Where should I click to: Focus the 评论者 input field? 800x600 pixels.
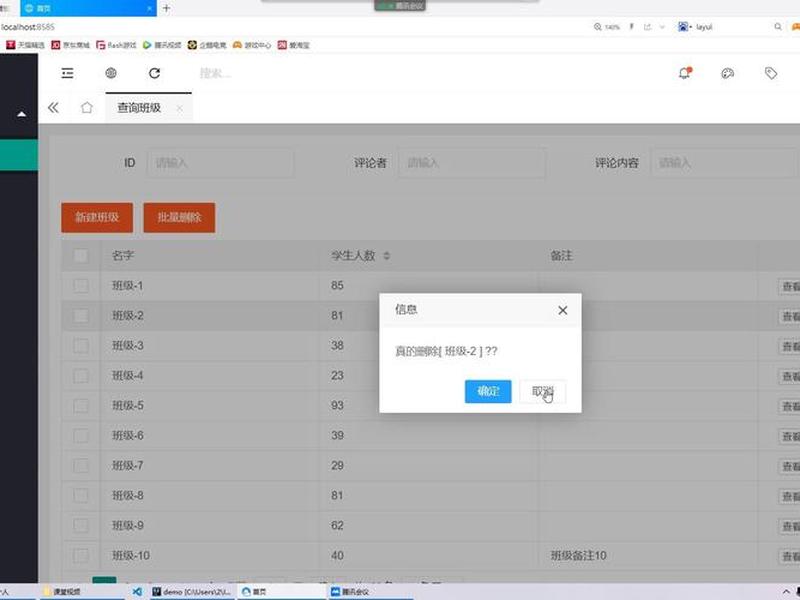coord(472,163)
